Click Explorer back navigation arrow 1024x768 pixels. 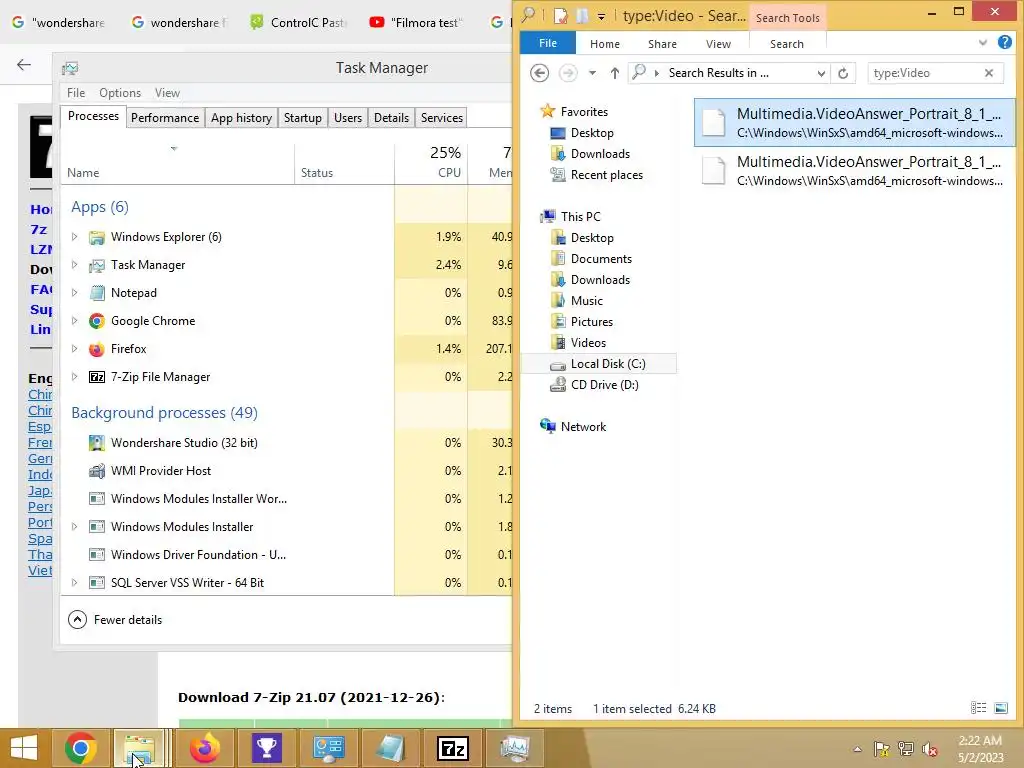[539, 73]
